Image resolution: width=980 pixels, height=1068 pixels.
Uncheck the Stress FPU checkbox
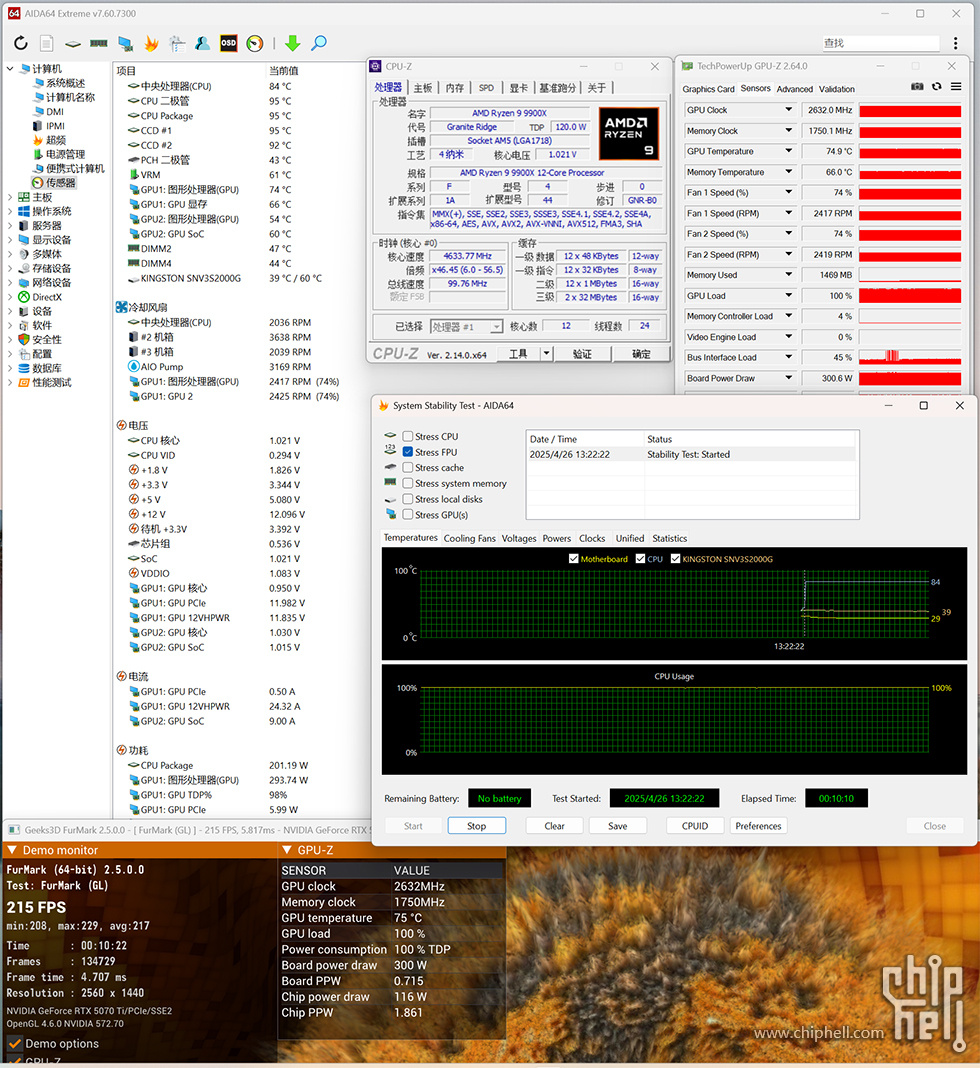[408, 452]
